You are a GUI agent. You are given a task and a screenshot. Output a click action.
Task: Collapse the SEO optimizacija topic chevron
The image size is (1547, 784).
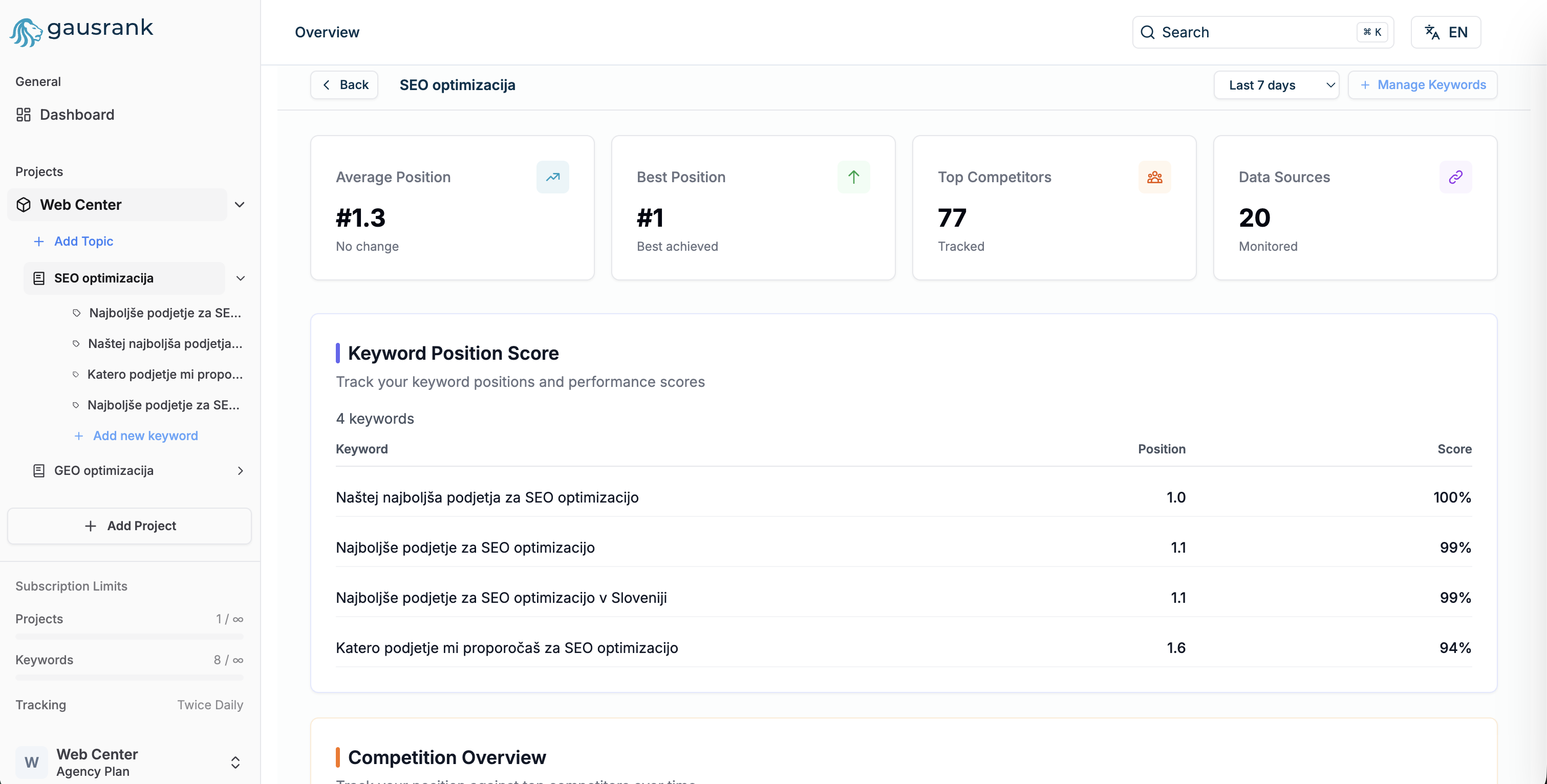240,278
